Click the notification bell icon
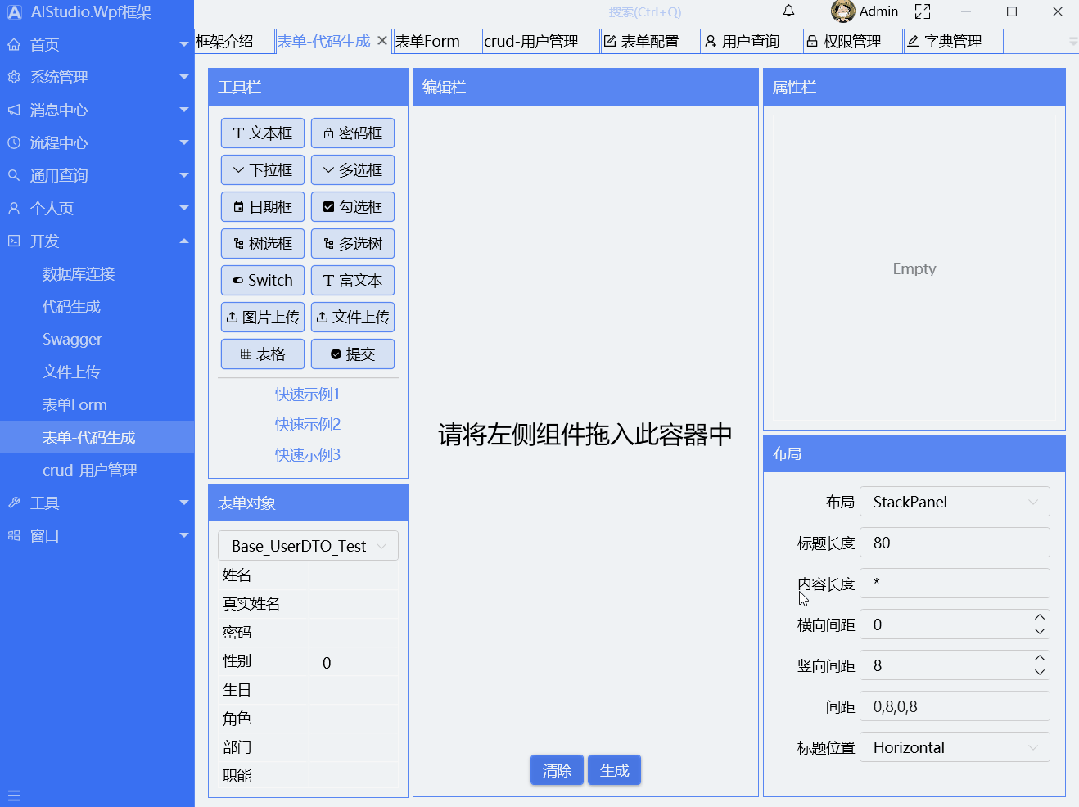The width and height of the screenshot is (1079, 807). [789, 11]
